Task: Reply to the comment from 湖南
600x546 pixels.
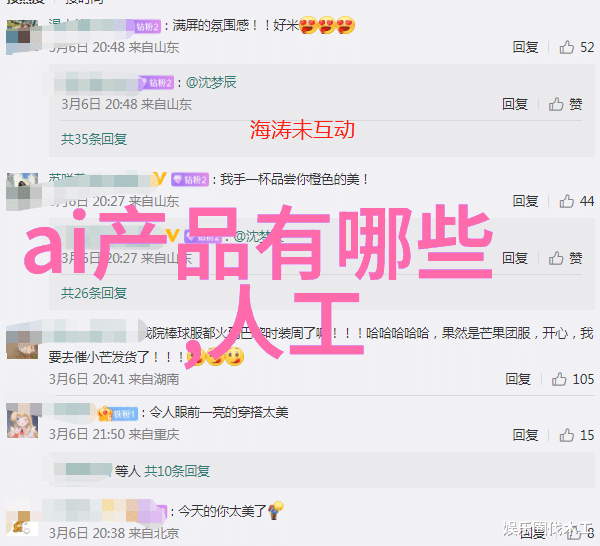Action: coord(518,379)
